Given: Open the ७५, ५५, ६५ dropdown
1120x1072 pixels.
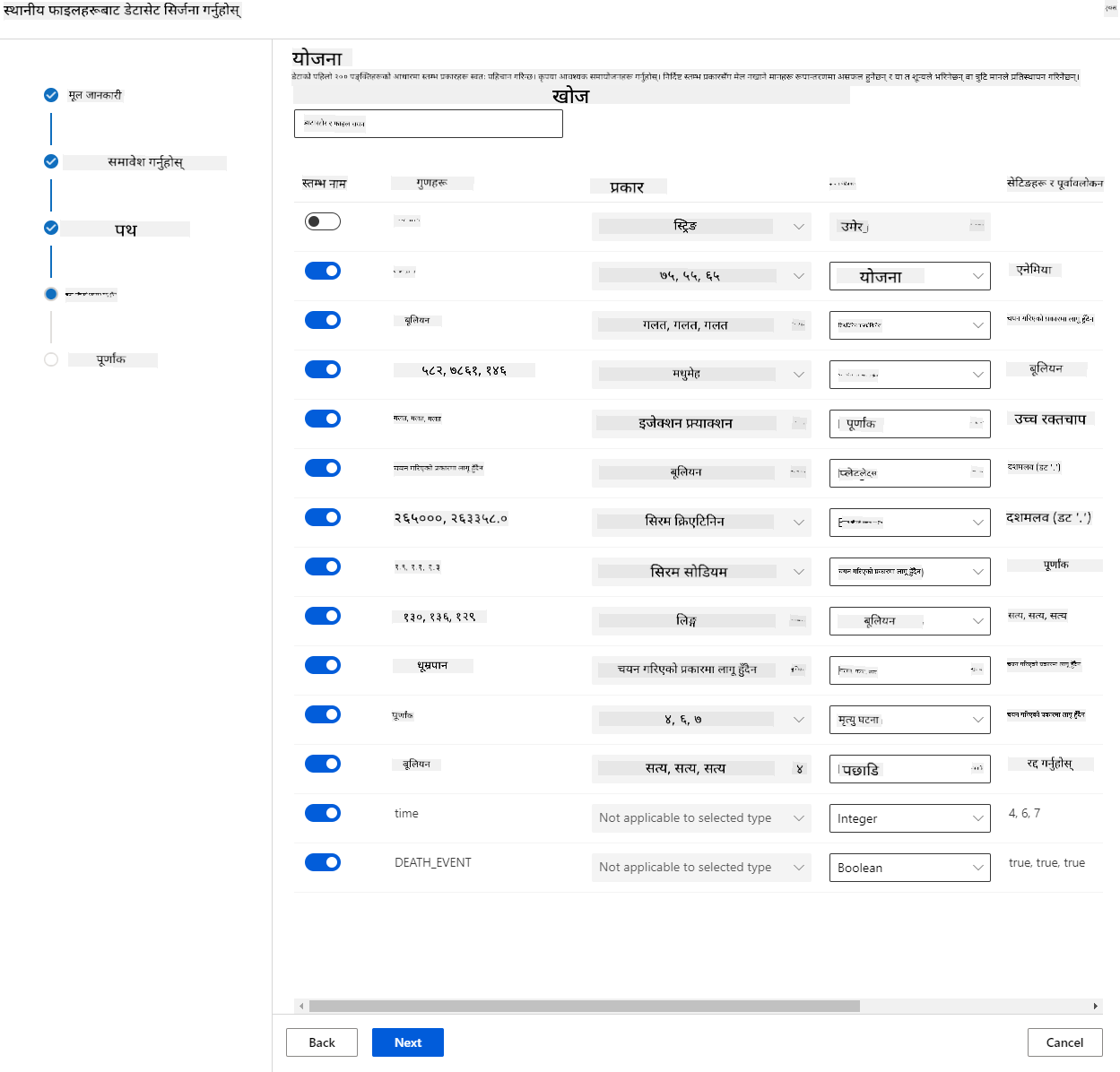Looking at the screenshot, I should click(701, 276).
